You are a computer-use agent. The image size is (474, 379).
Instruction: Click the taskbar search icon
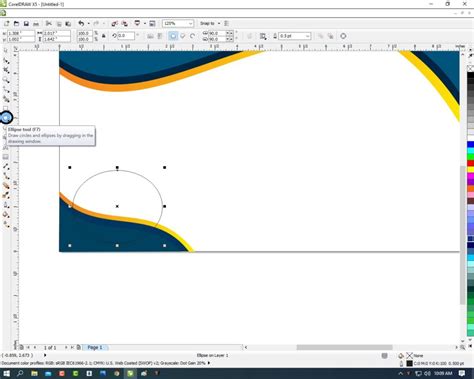pyautogui.click(x=20, y=374)
